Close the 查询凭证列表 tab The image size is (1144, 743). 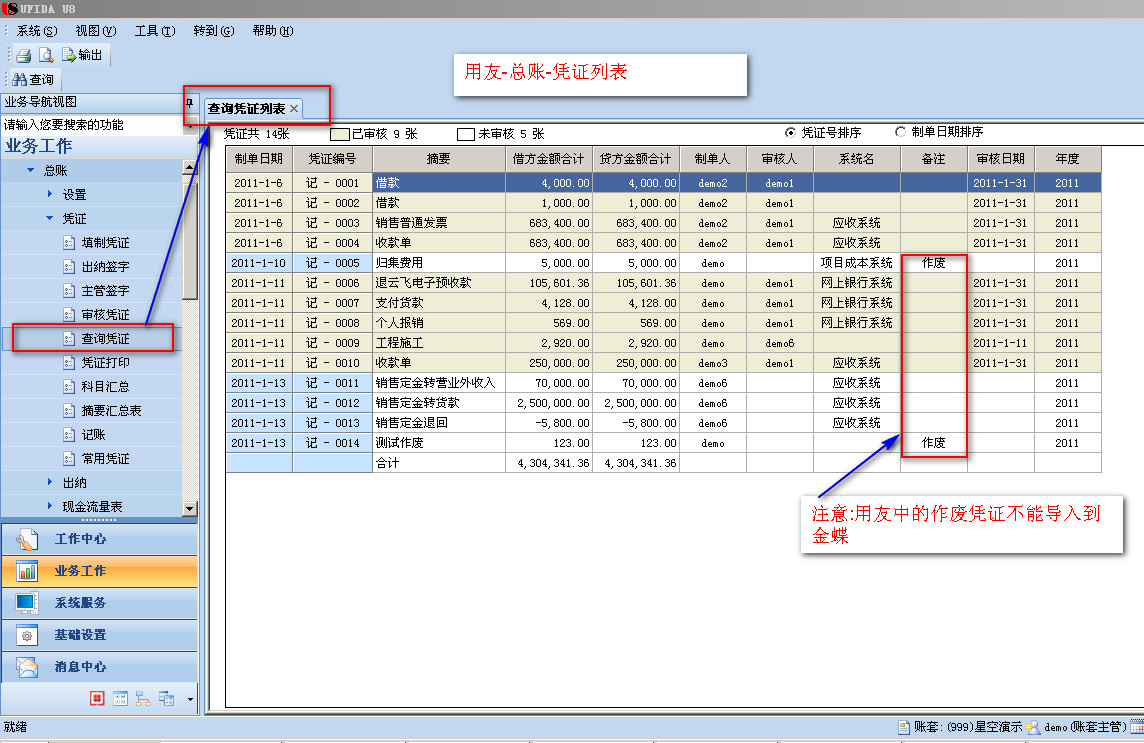(x=294, y=108)
